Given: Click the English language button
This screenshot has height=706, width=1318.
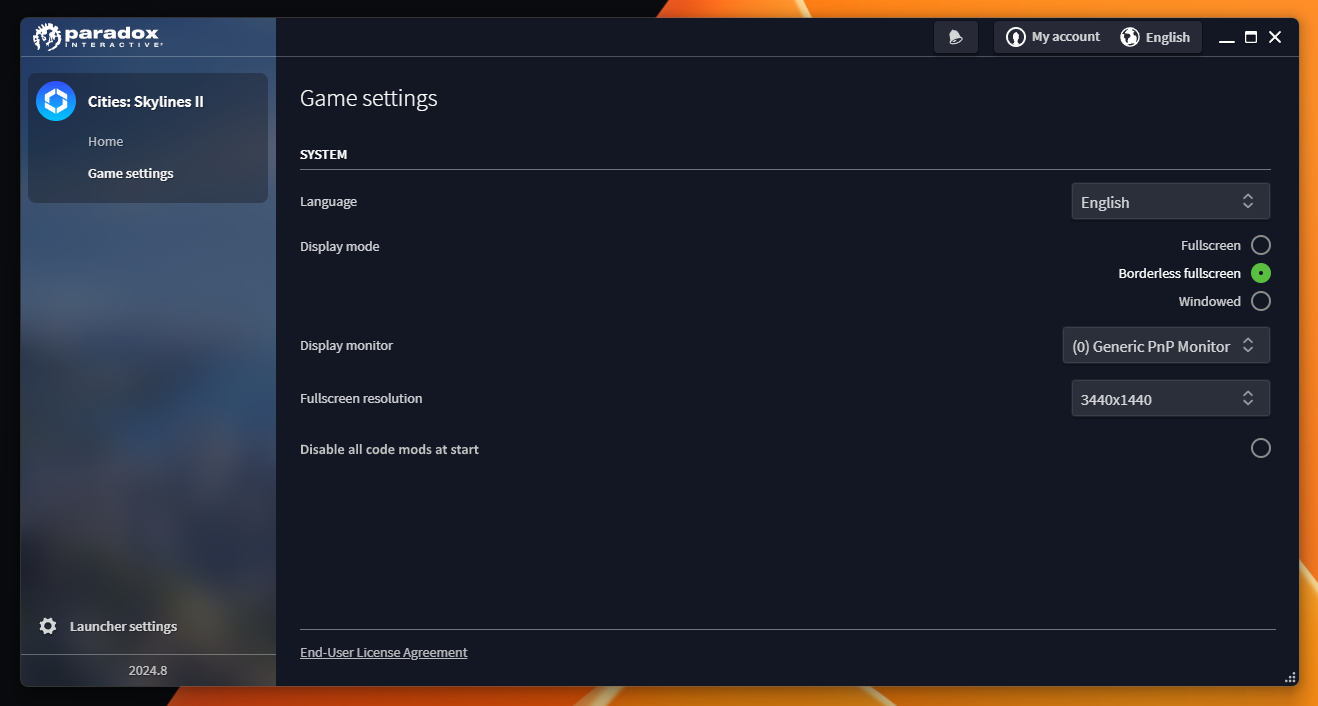Looking at the screenshot, I should tap(1168, 36).
